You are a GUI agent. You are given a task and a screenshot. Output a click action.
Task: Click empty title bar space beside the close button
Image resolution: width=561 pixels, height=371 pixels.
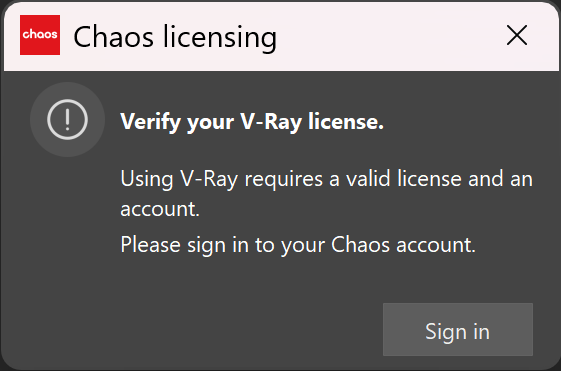pos(394,36)
